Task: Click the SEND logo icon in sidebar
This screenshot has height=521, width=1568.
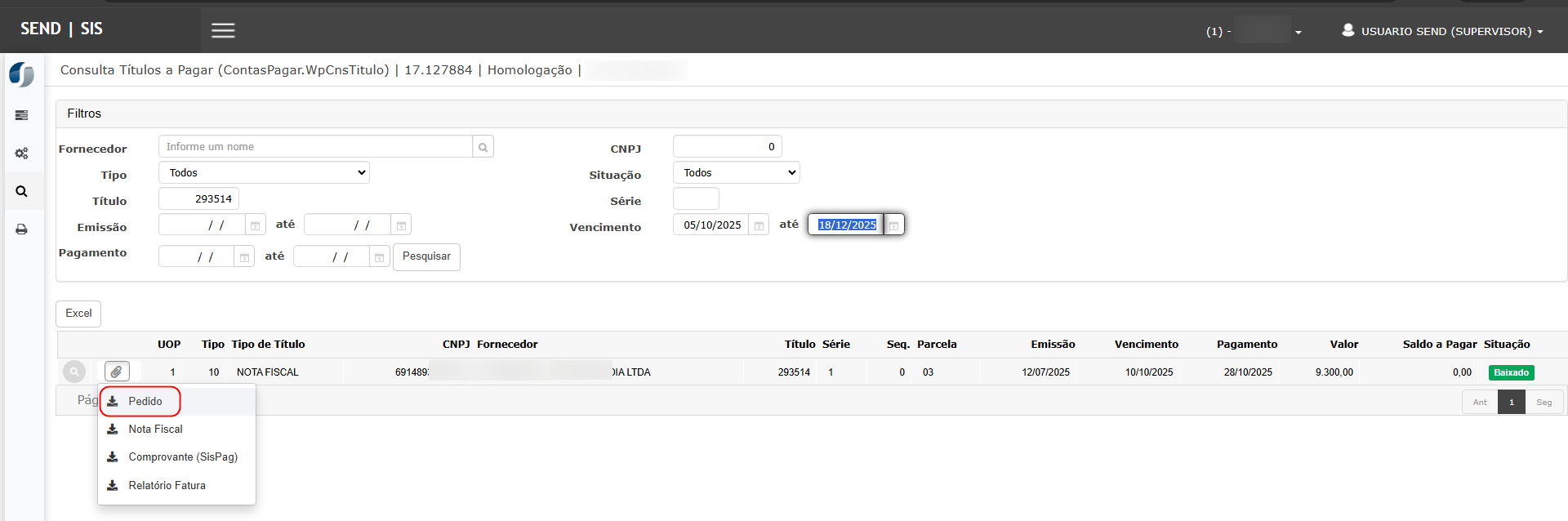Action: tap(22, 75)
